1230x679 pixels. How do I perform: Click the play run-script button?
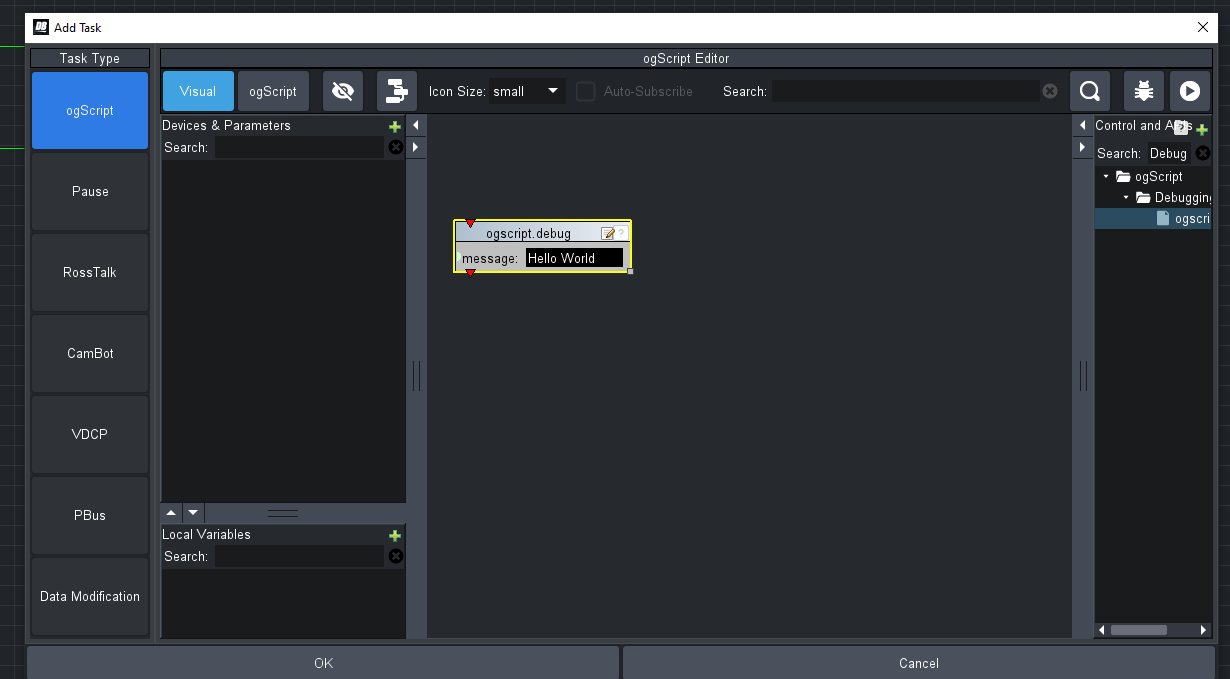click(1189, 91)
